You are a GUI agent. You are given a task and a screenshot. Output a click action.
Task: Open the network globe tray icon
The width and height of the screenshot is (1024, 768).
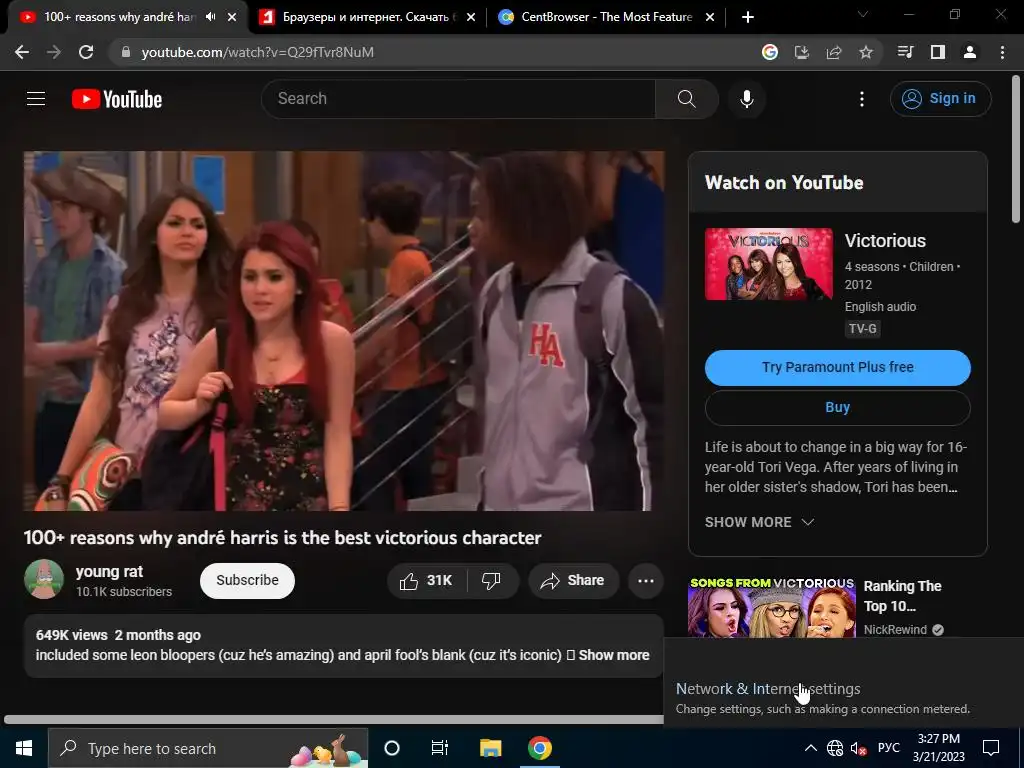[x=835, y=748]
